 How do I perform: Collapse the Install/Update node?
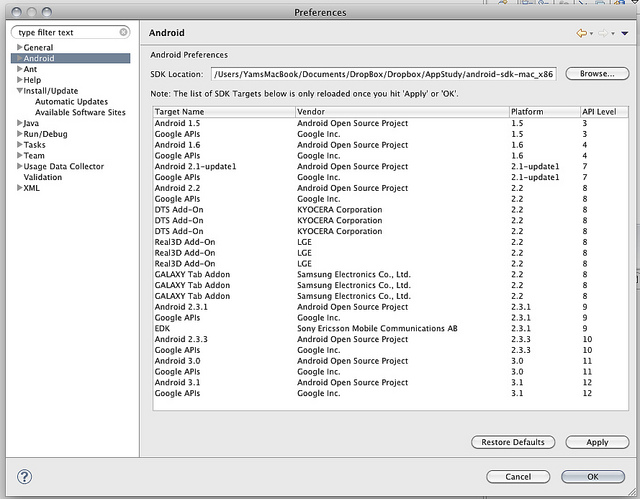(x=19, y=91)
